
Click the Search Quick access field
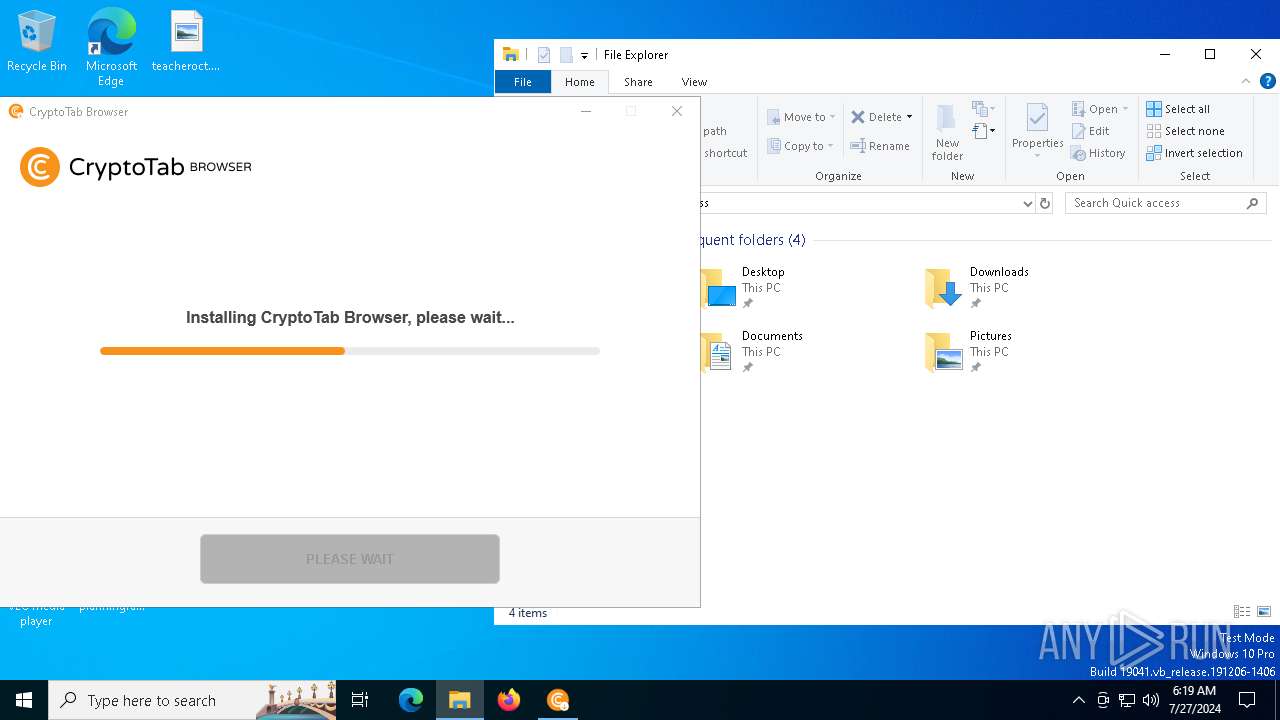[1166, 203]
